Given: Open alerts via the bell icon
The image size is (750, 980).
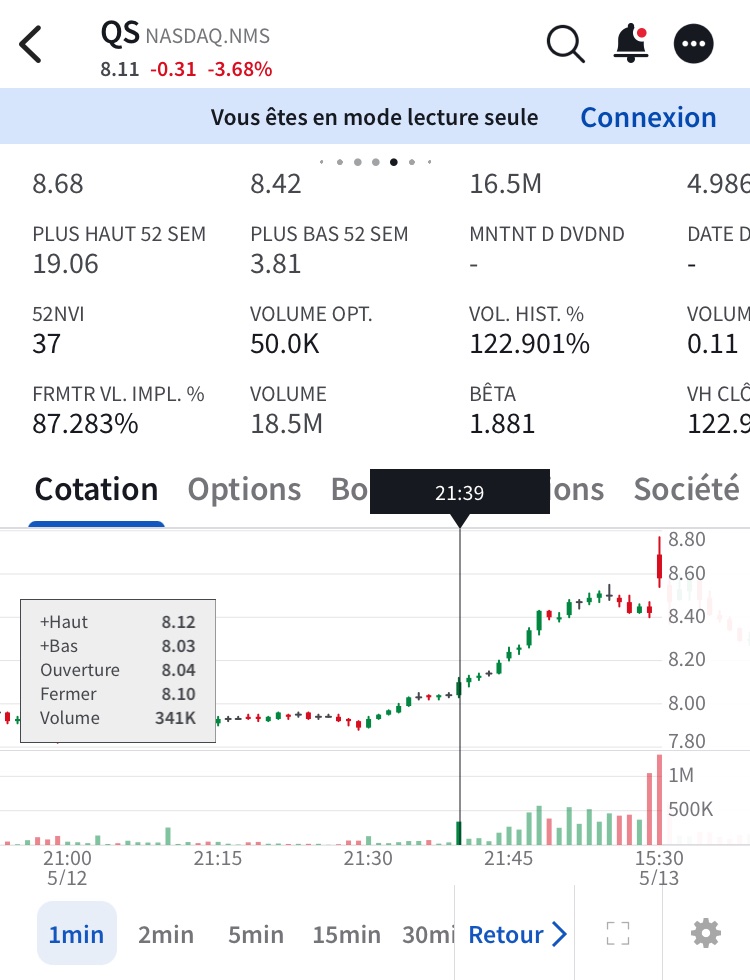Looking at the screenshot, I should point(630,43).
